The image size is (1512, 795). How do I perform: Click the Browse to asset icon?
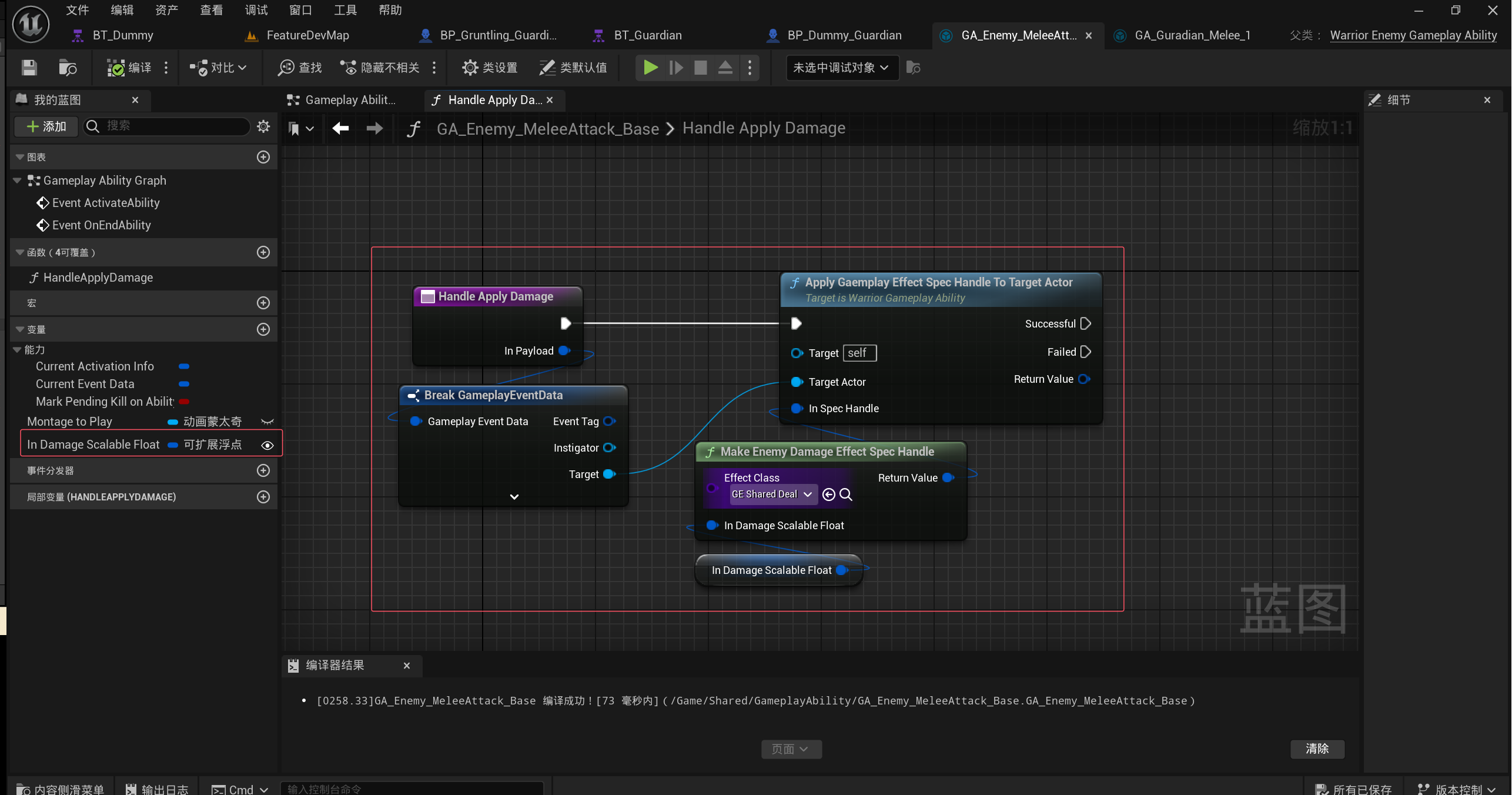coord(67,68)
